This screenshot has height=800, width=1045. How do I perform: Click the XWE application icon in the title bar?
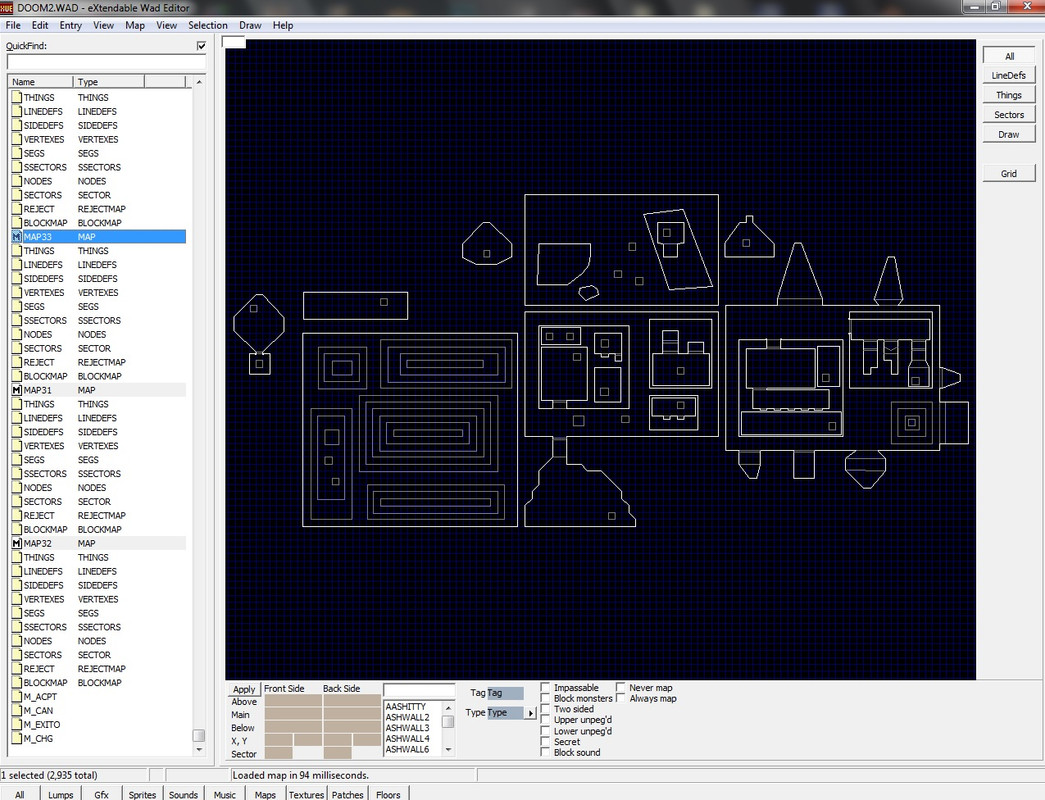(x=7, y=8)
